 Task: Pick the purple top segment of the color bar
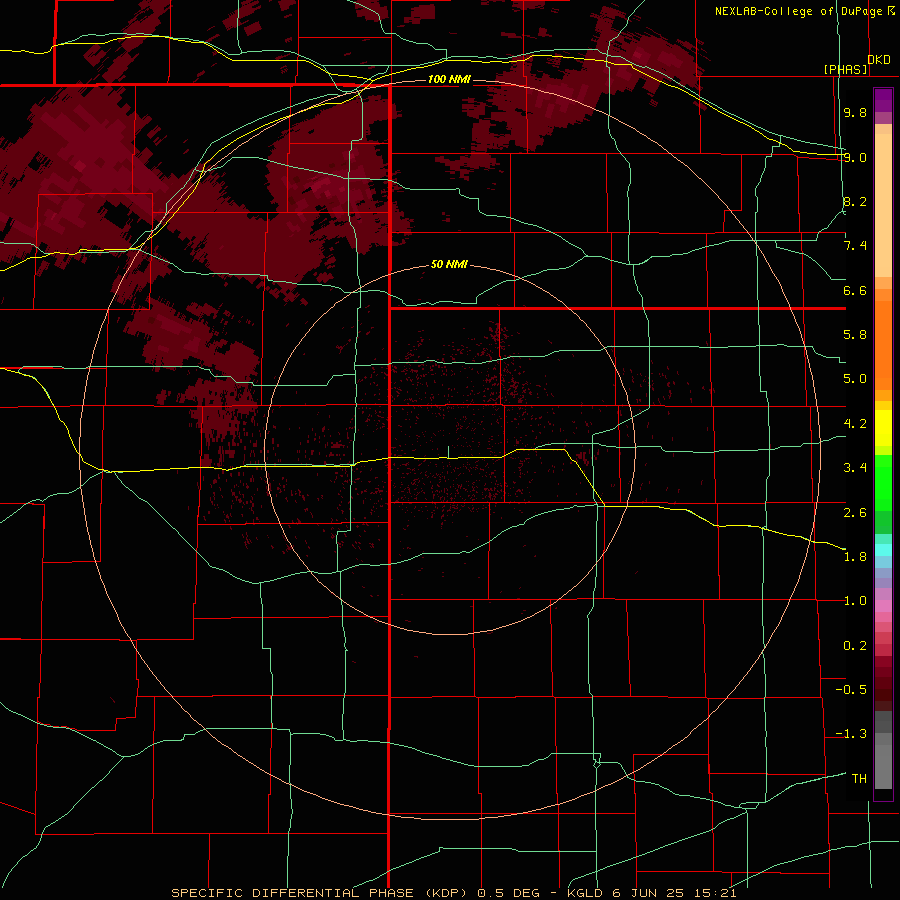click(x=883, y=100)
